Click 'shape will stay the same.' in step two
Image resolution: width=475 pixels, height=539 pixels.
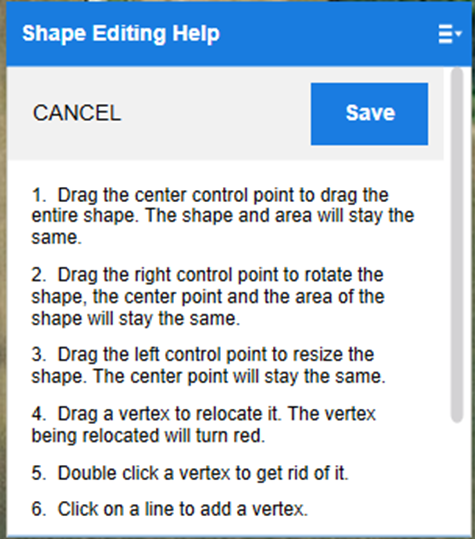[135, 318]
